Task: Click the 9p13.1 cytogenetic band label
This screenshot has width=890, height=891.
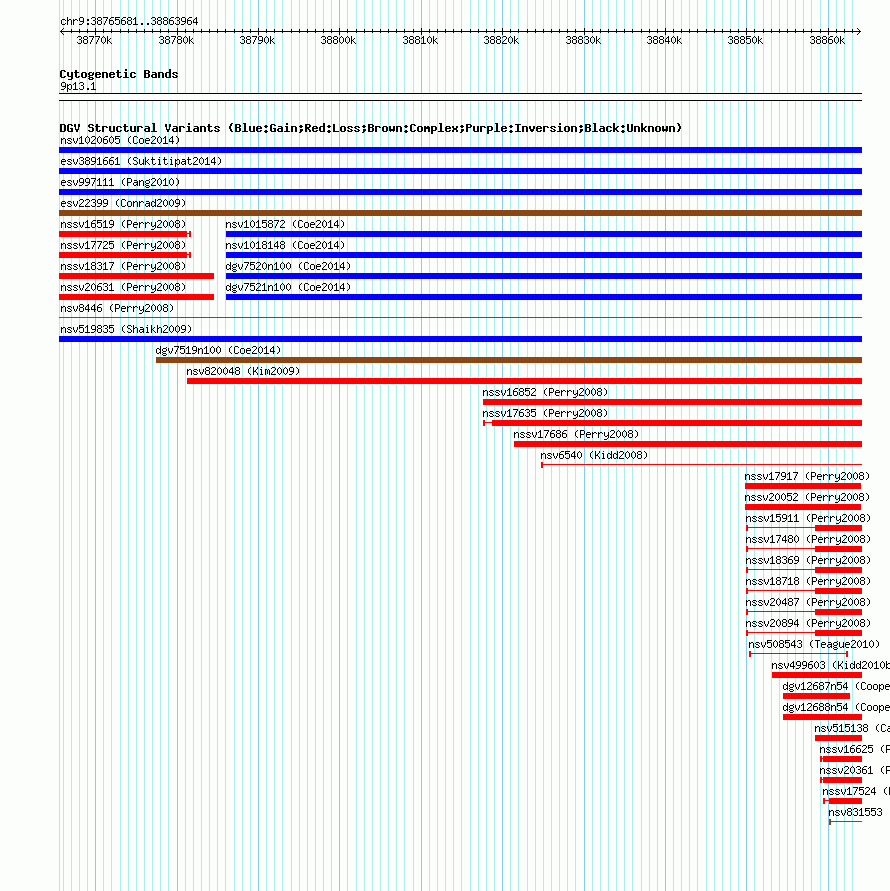Action: (78, 87)
